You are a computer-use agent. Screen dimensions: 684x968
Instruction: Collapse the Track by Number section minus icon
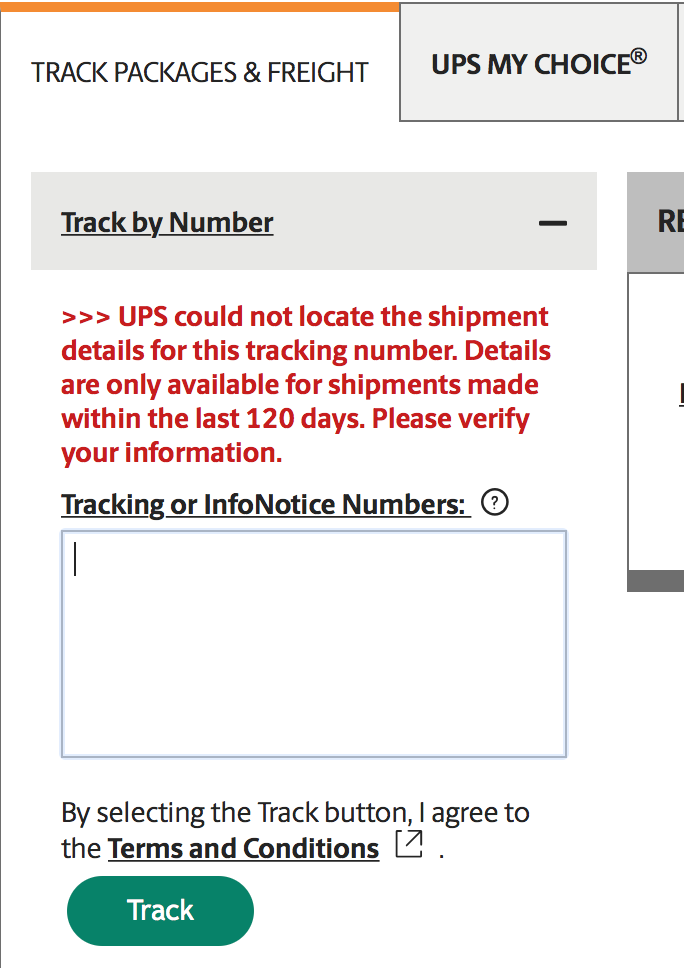tap(552, 223)
